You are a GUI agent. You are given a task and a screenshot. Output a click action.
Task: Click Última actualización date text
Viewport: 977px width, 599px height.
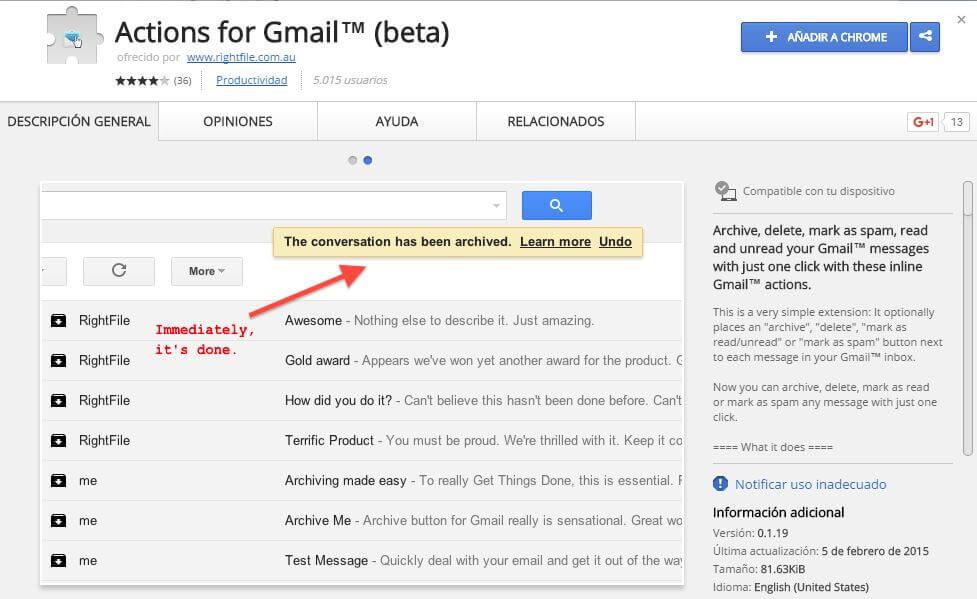coord(821,551)
